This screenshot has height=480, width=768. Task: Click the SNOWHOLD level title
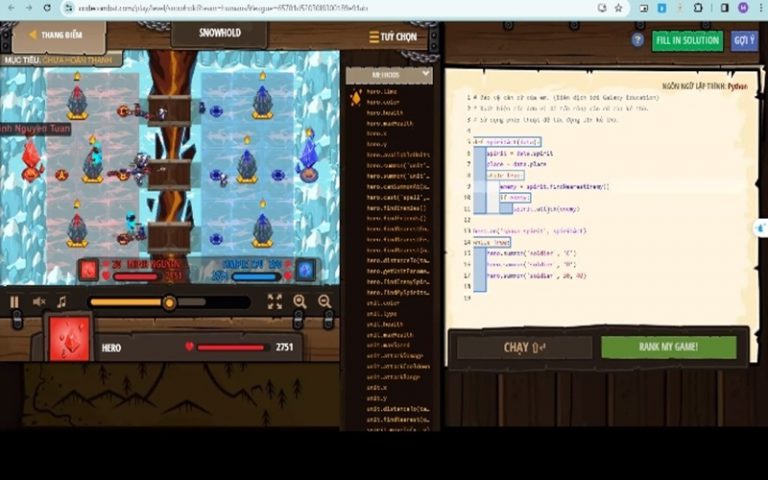click(x=219, y=33)
